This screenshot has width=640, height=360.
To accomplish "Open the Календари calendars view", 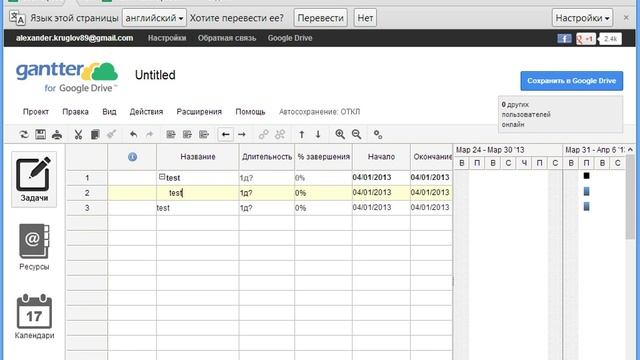I will tap(34, 316).
